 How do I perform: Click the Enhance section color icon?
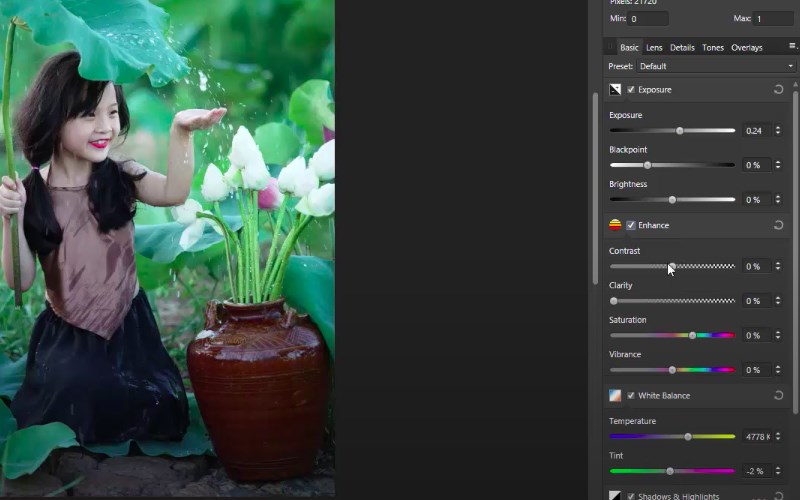(x=615, y=225)
